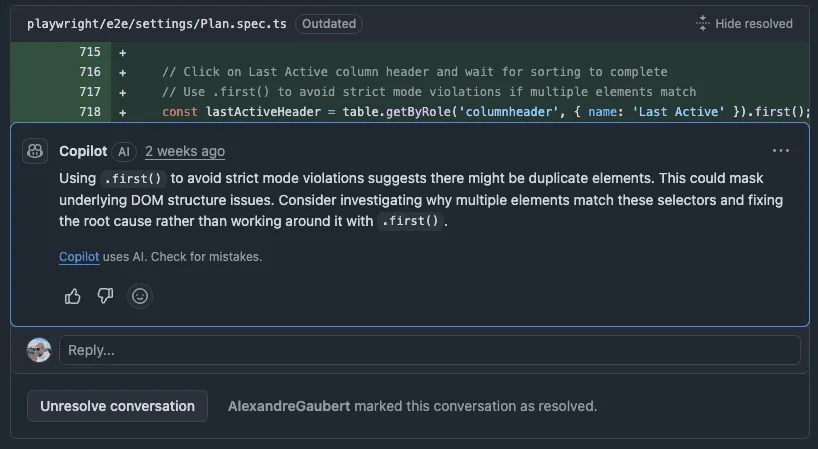This screenshot has height=449, width=818.
Task: Click the Copilot avatar icon beside the comment
Action: point(35,151)
